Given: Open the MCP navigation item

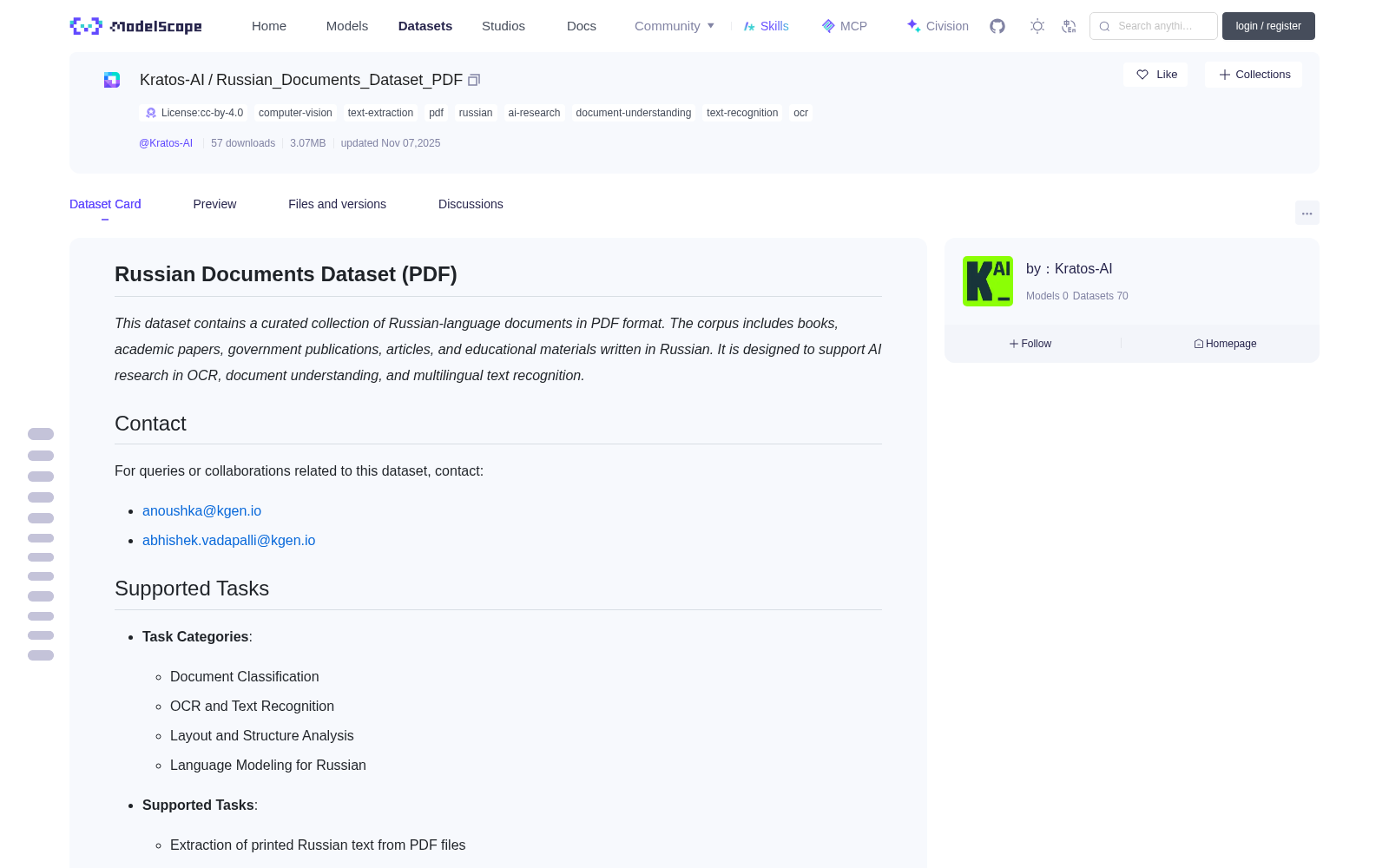Looking at the screenshot, I should click(x=844, y=26).
